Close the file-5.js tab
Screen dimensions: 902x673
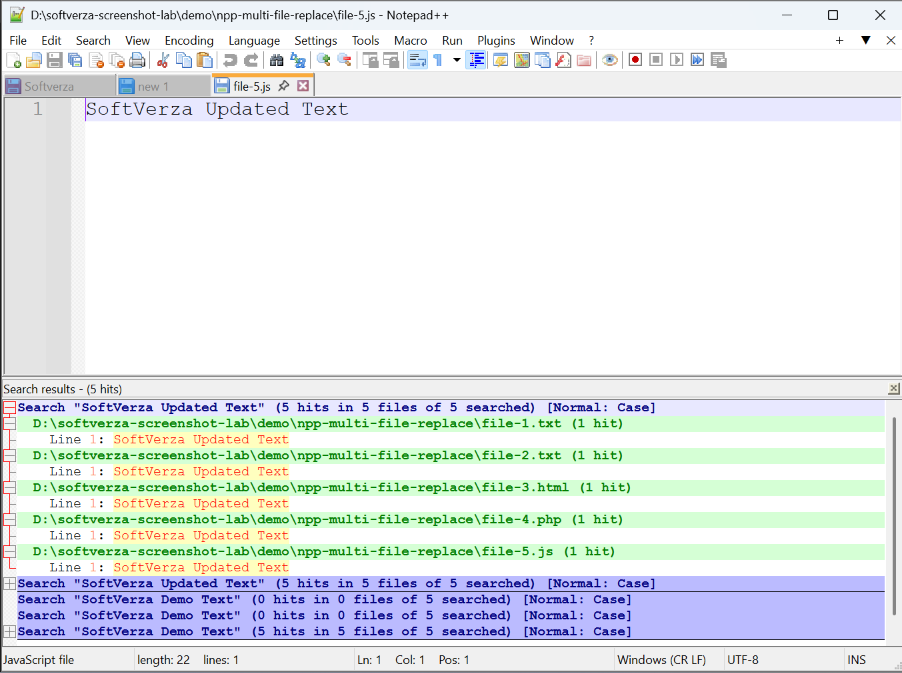coord(303,86)
